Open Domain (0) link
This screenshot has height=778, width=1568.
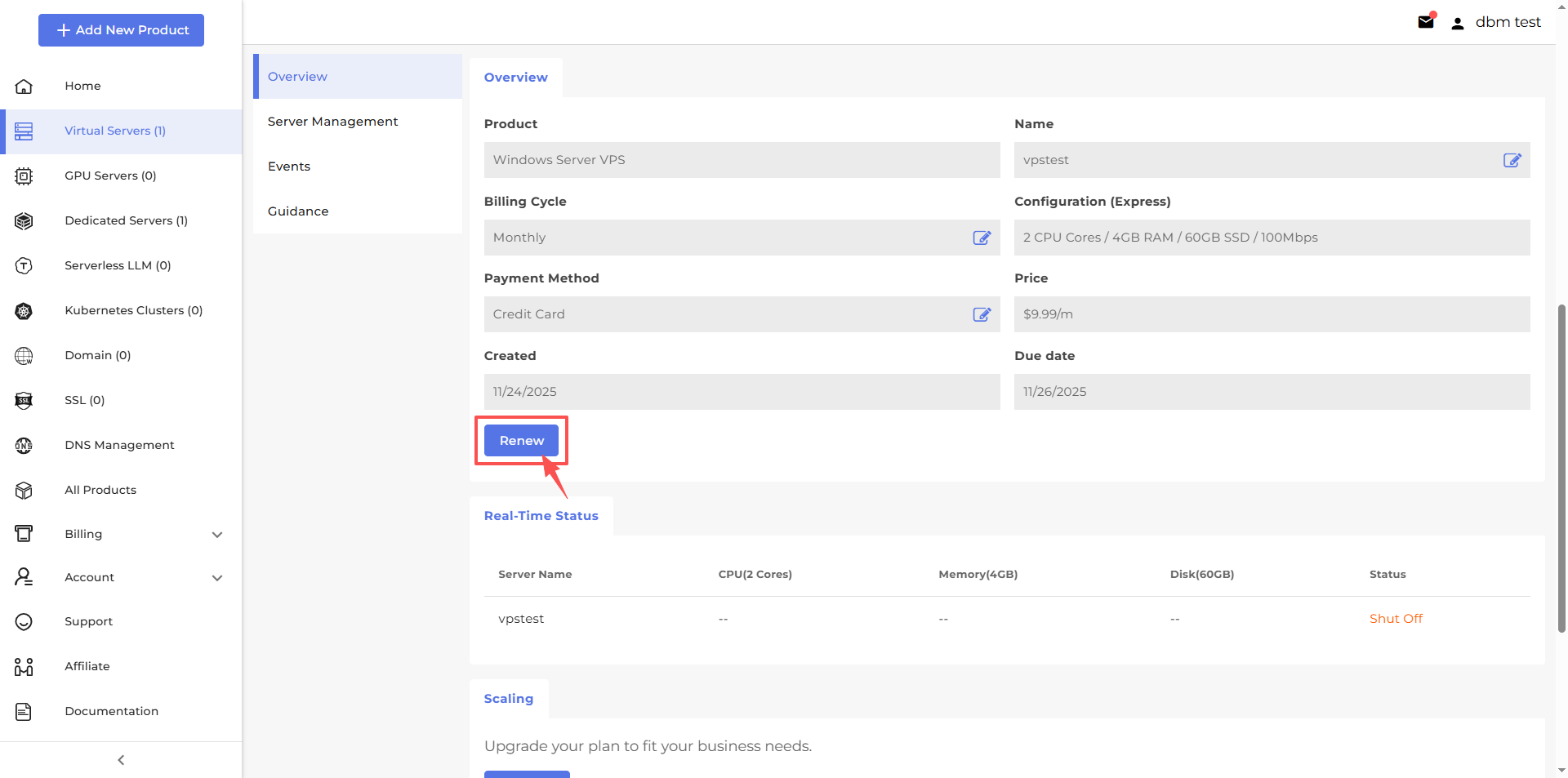pyautogui.click(x=97, y=355)
